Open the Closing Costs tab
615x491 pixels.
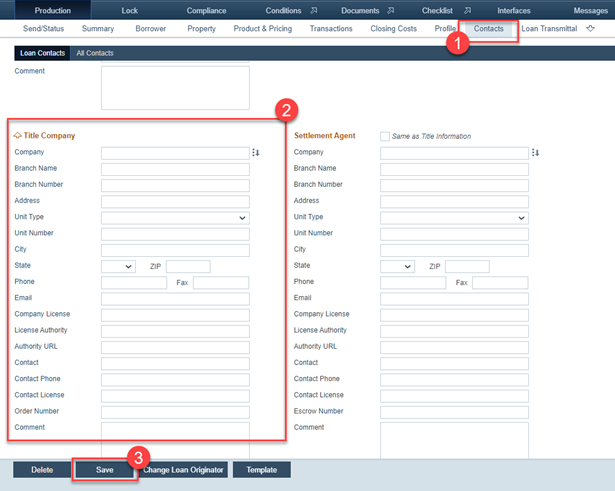393,29
